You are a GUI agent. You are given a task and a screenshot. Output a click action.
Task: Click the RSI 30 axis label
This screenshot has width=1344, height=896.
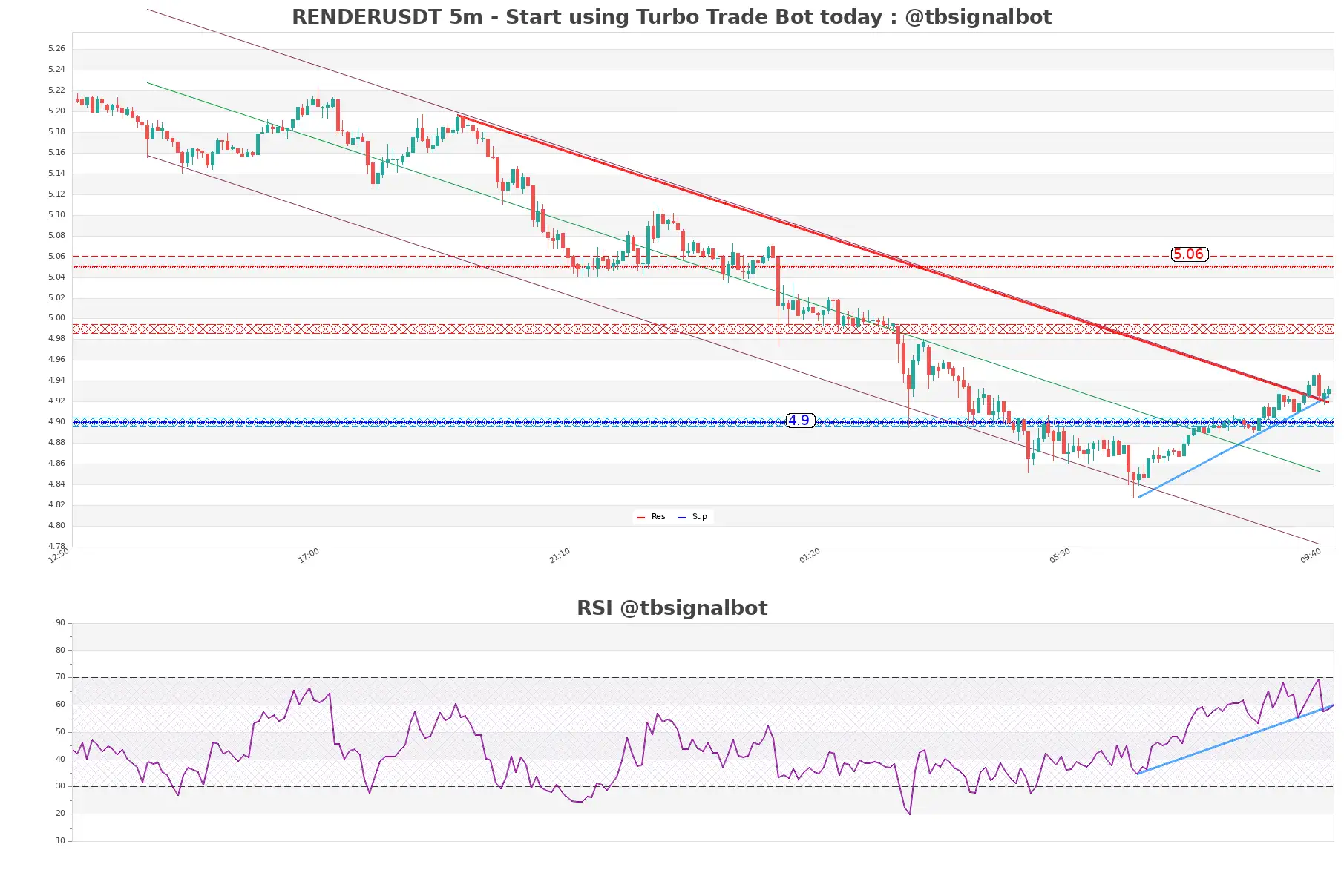pyautogui.click(x=60, y=786)
